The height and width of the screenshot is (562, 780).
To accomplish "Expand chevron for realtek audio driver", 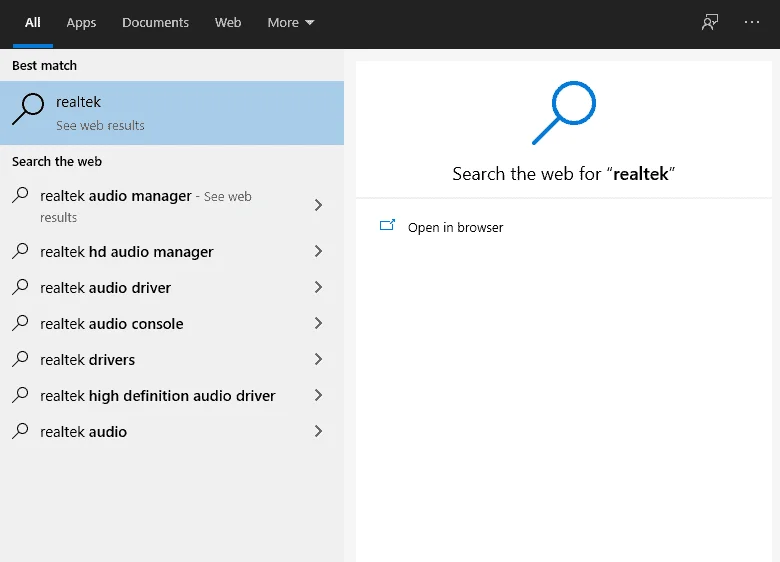I will click(x=318, y=287).
